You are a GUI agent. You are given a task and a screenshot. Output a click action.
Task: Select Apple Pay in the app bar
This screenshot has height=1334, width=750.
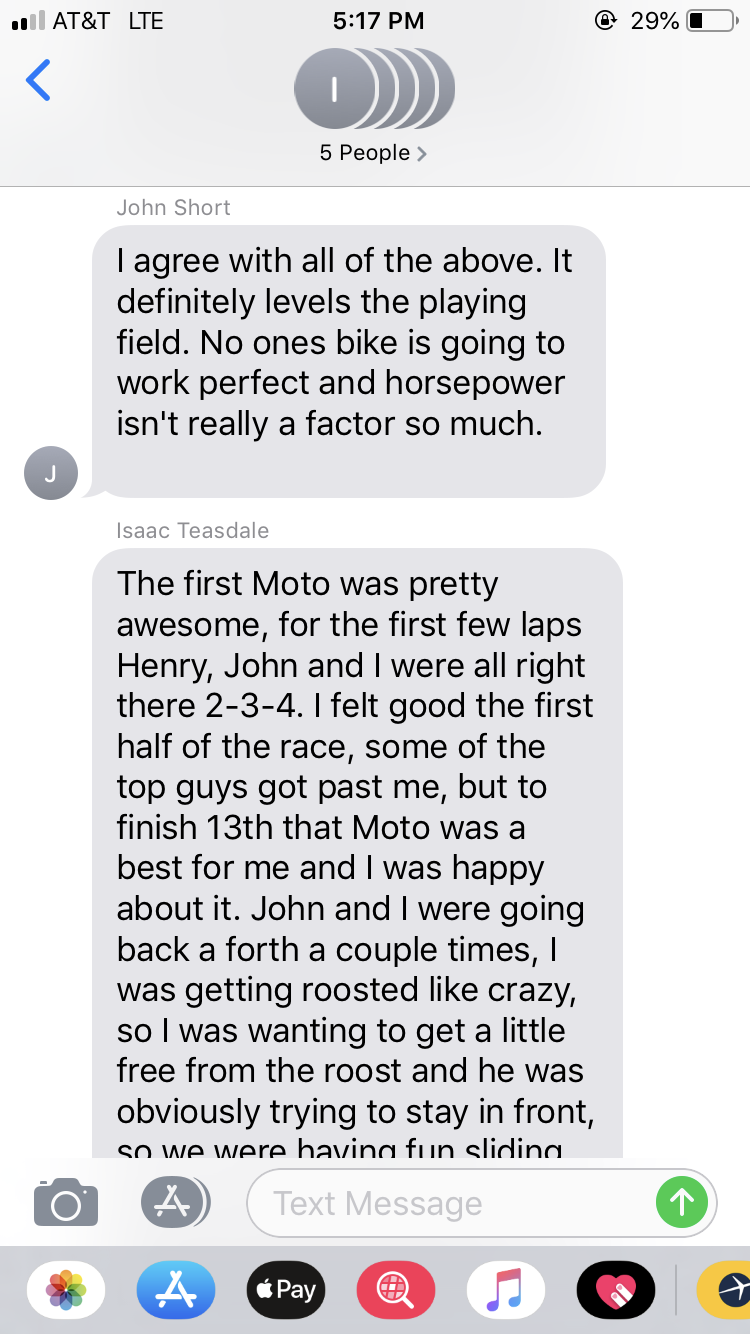286,1290
